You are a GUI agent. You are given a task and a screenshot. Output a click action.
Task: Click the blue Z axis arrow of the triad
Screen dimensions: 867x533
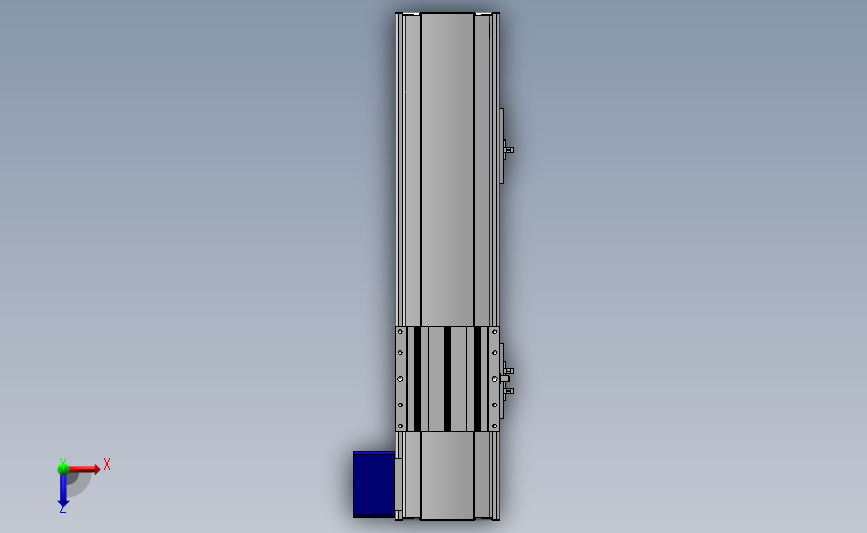click(x=63, y=491)
